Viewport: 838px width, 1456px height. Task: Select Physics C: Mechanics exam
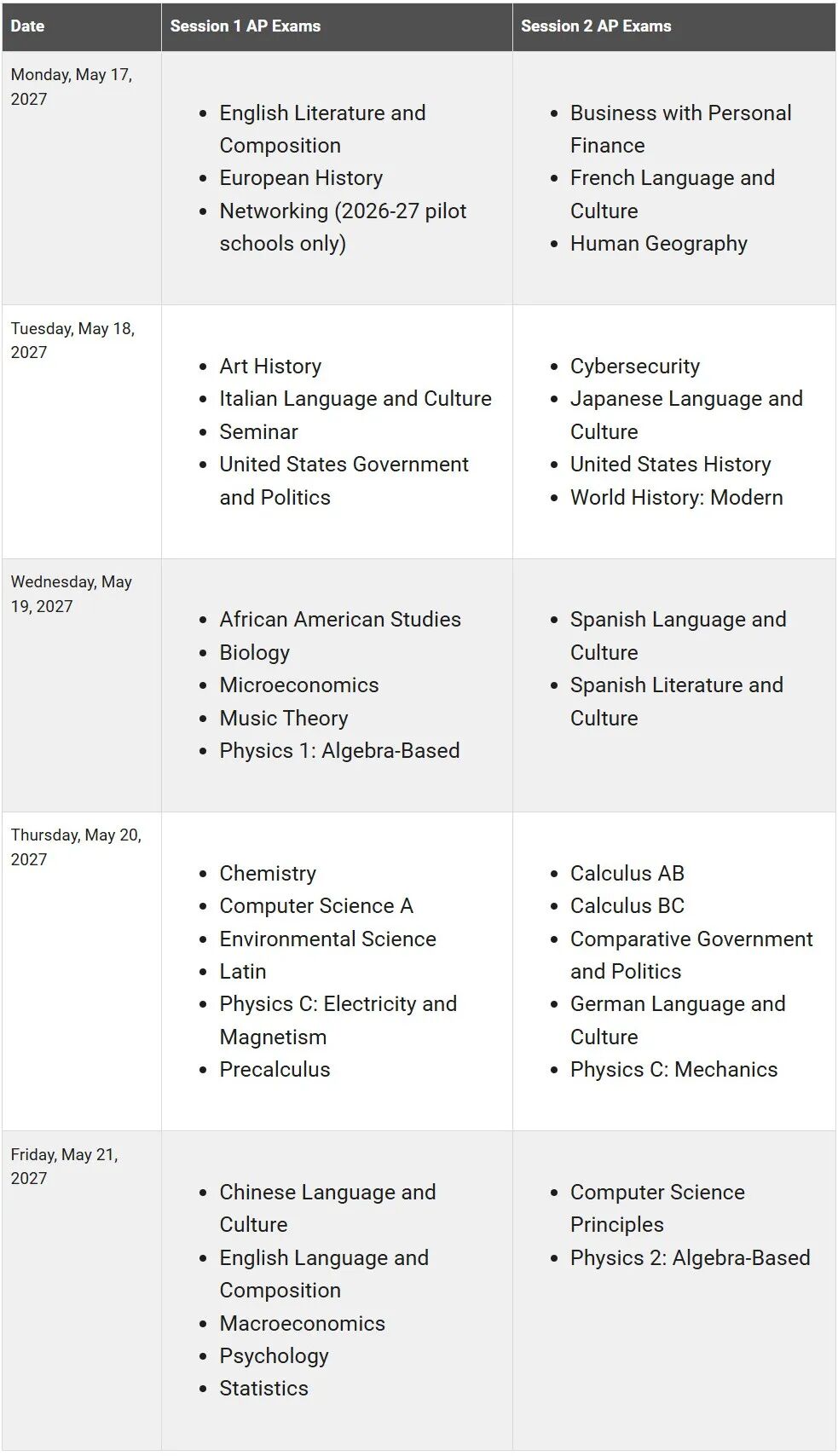point(674,1069)
